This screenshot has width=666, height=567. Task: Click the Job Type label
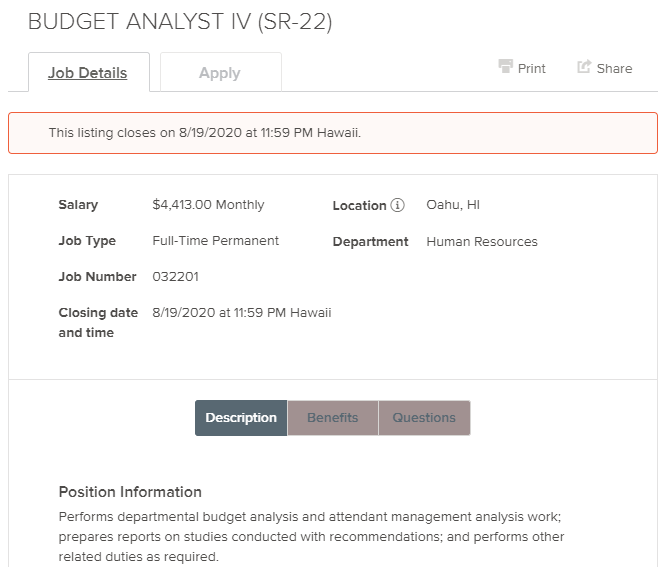pyautogui.click(x=87, y=241)
